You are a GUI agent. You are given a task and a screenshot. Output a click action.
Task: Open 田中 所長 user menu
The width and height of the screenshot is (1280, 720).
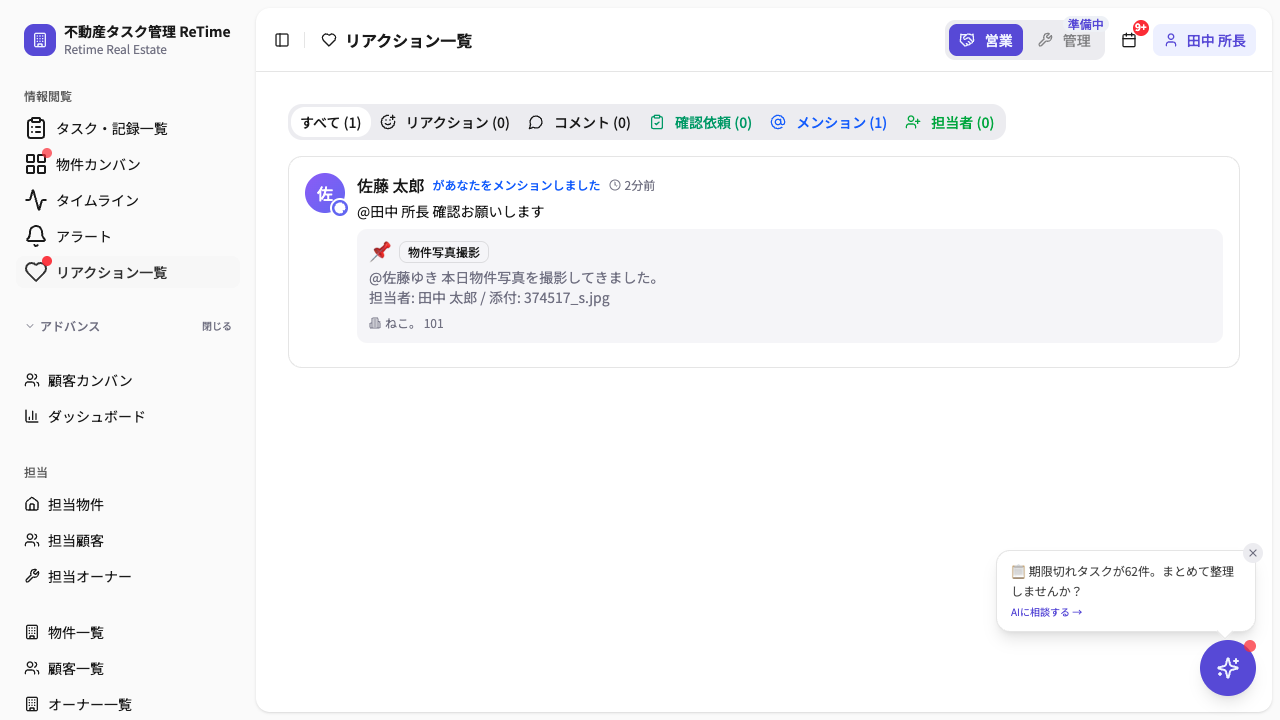pyautogui.click(x=1204, y=40)
